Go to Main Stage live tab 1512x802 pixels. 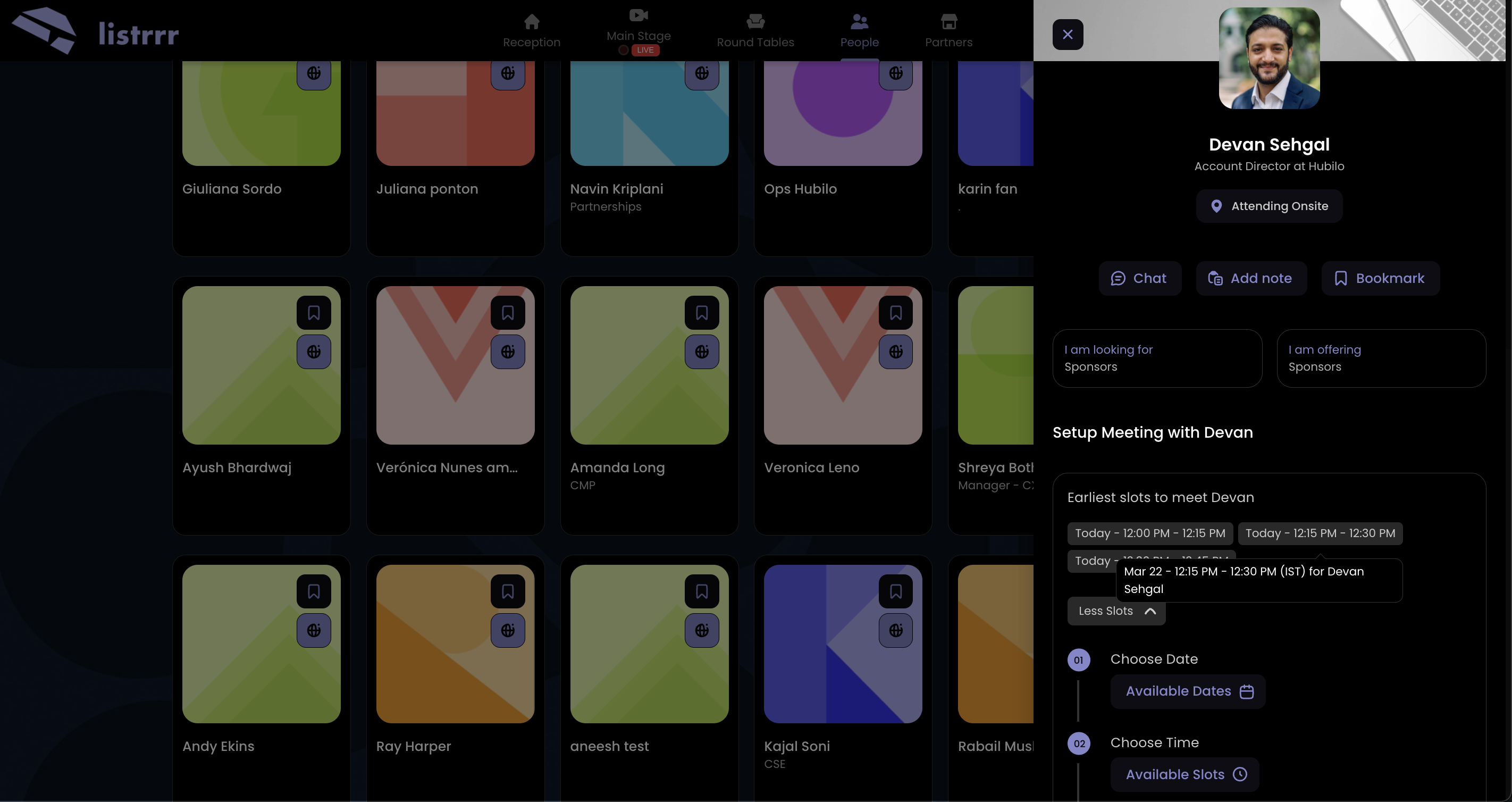(639, 32)
